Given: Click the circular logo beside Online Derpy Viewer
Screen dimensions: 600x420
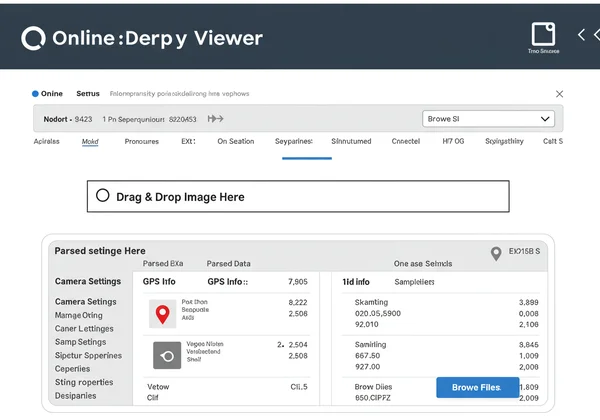Looking at the screenshot, I should tap(33, 38).
